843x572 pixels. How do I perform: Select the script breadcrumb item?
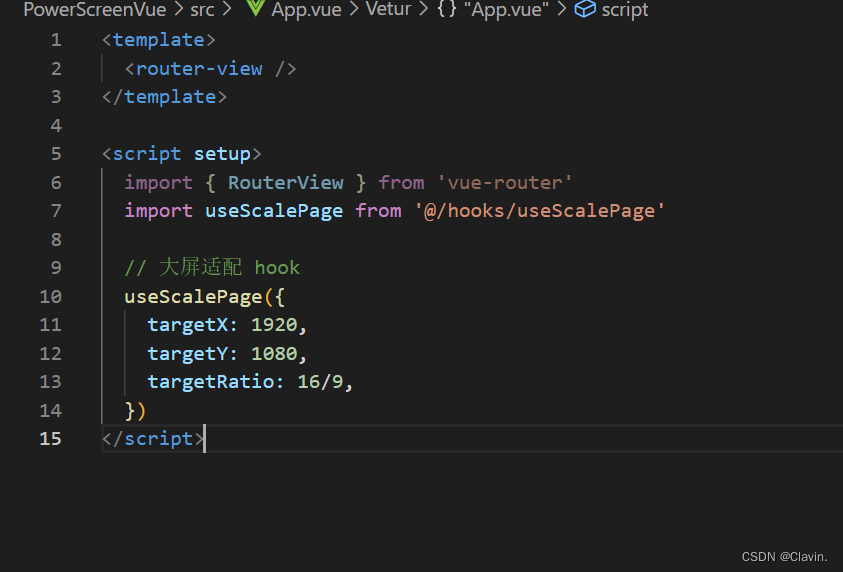tap(625, 10)
